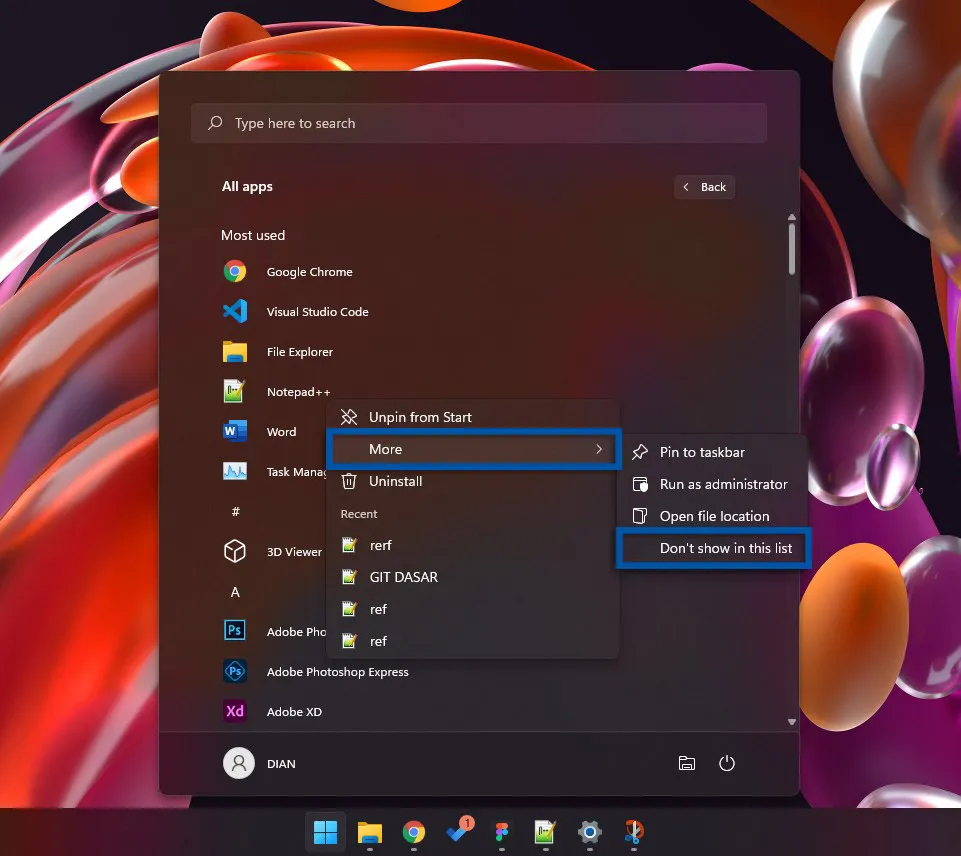The image size is (961, 856).
Task: Open recent file GIT DASAR
Action: click(x=403, y=577)
